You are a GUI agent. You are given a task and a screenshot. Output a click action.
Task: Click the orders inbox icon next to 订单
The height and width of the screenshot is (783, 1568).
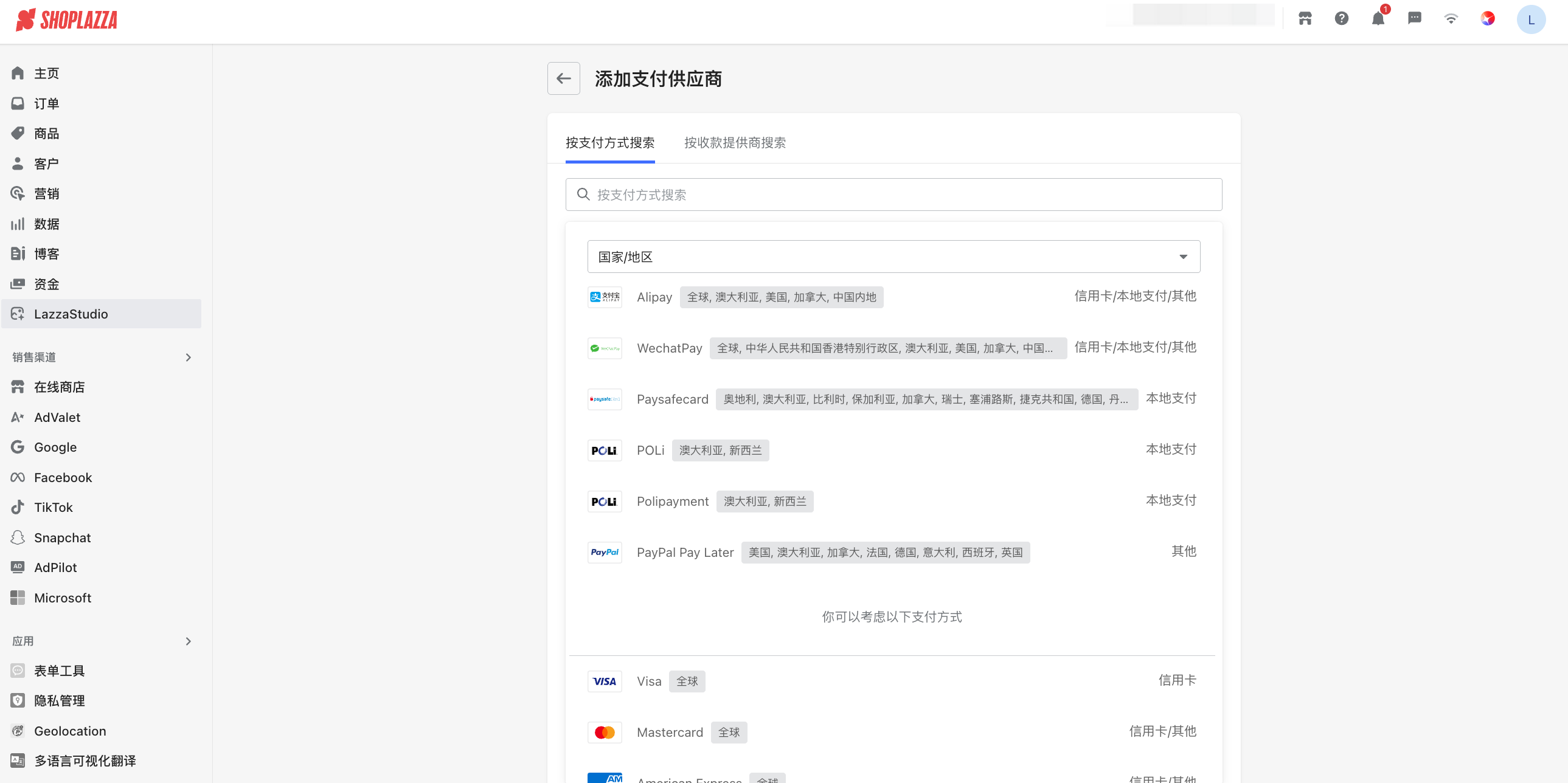click(x=18, y=103)
